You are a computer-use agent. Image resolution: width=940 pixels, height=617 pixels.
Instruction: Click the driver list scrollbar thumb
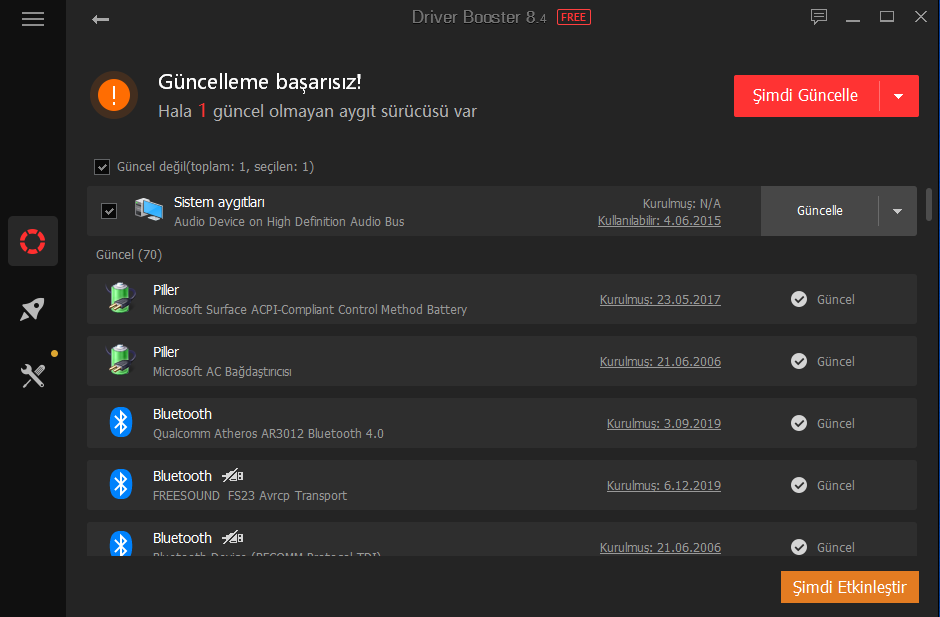pyautogui.click(x=929, y=204)
